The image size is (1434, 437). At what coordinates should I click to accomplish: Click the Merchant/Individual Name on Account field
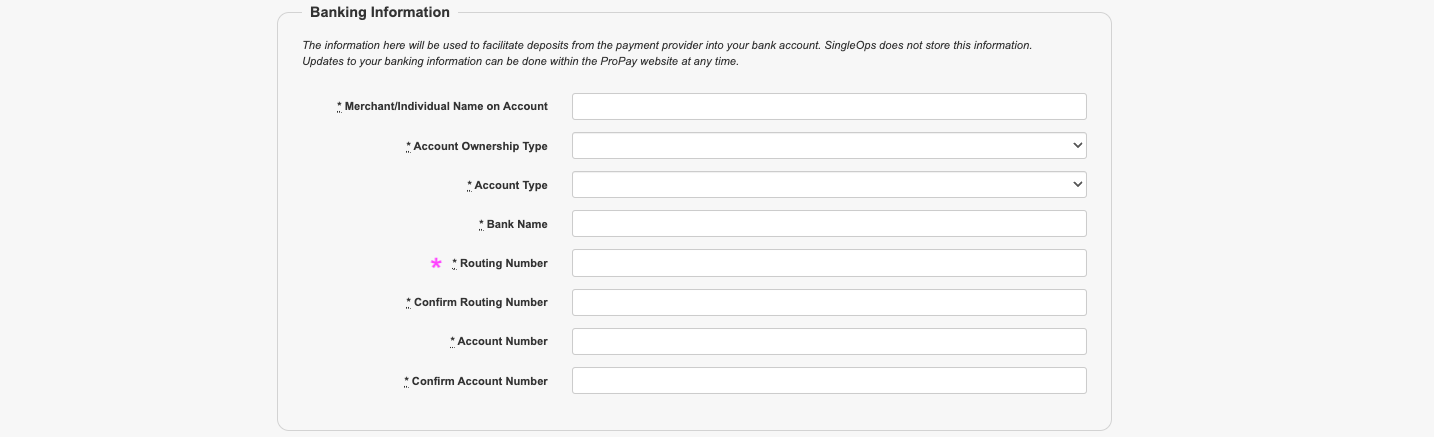828,107
